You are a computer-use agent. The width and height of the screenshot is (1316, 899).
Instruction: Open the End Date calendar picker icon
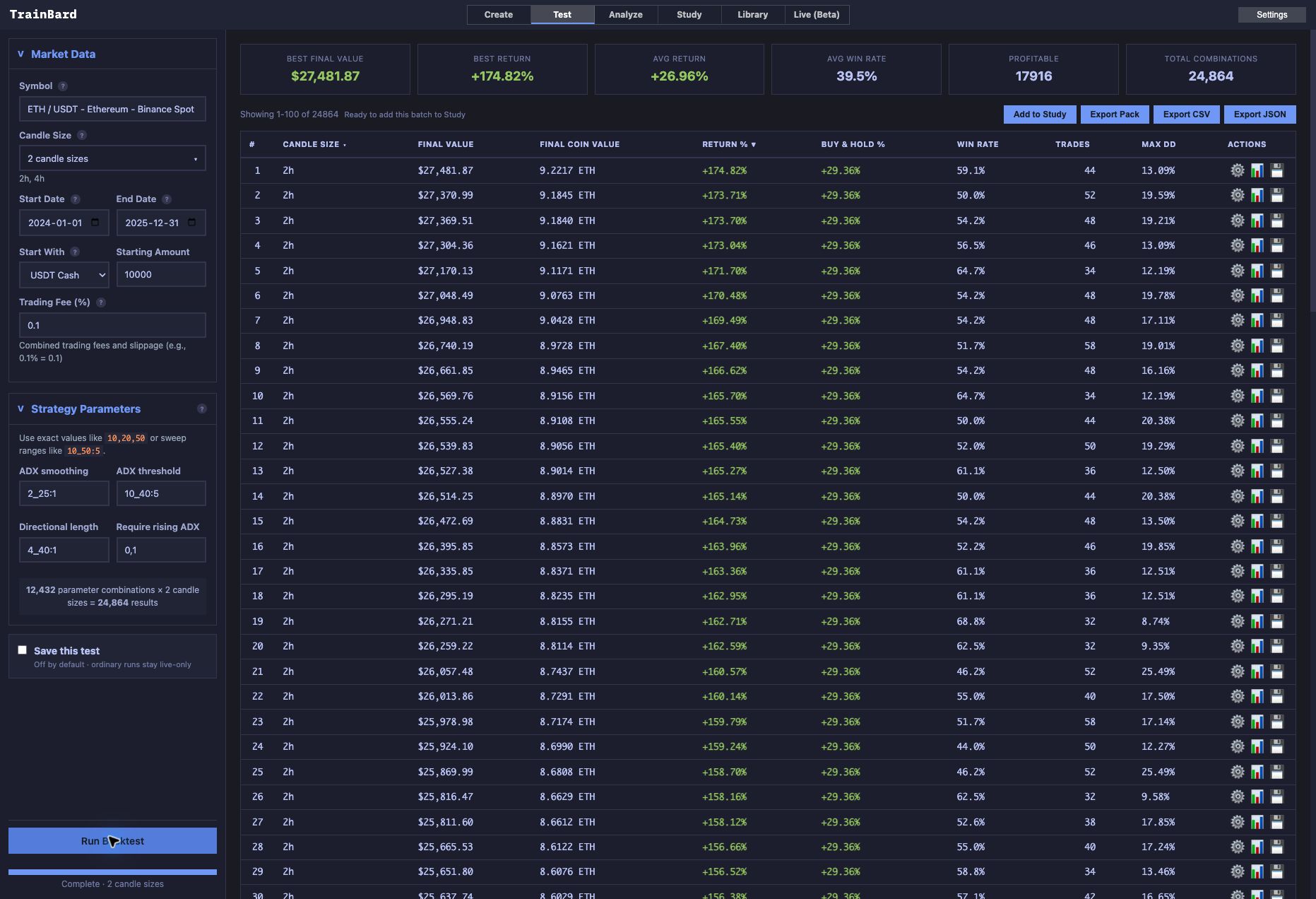[x=192, y=223]
